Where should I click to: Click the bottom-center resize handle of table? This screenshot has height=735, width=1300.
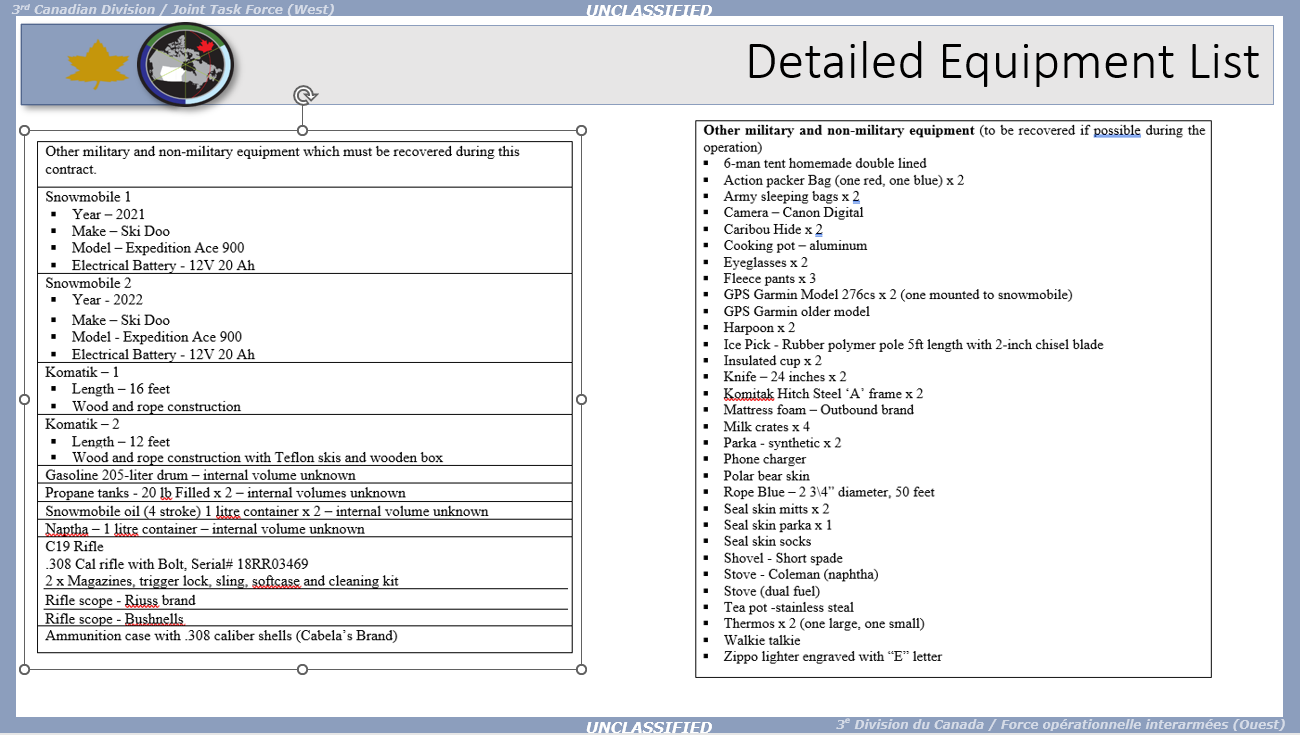[303, 667]
